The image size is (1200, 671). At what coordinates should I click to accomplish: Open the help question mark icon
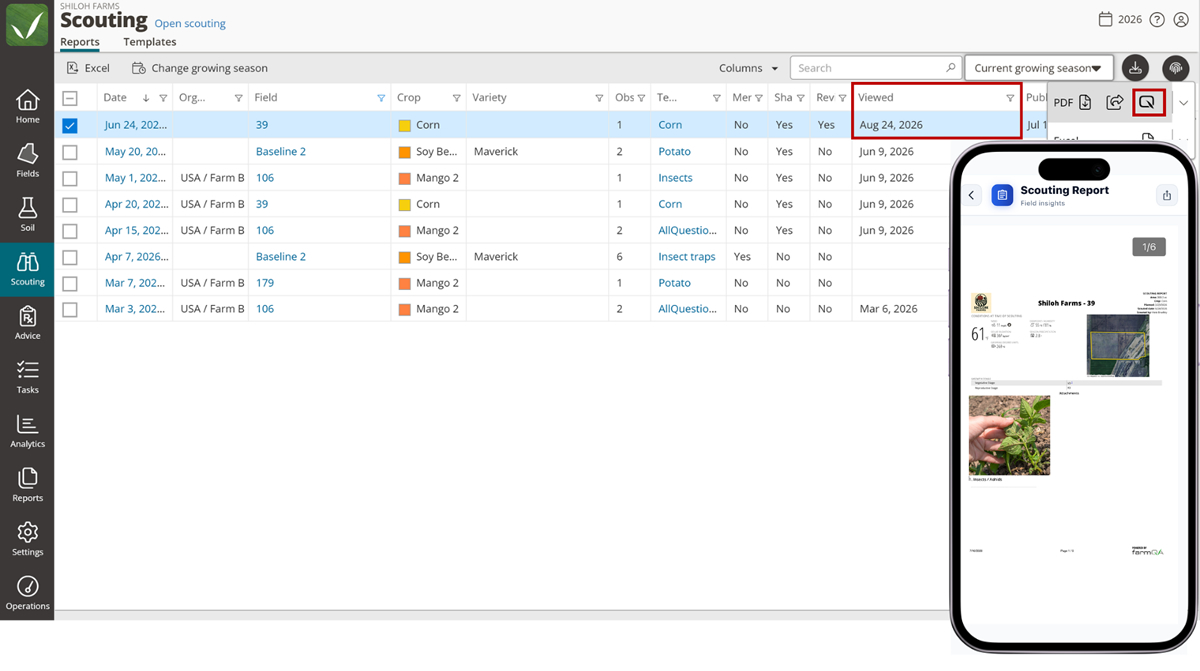tap(1157, 20)
